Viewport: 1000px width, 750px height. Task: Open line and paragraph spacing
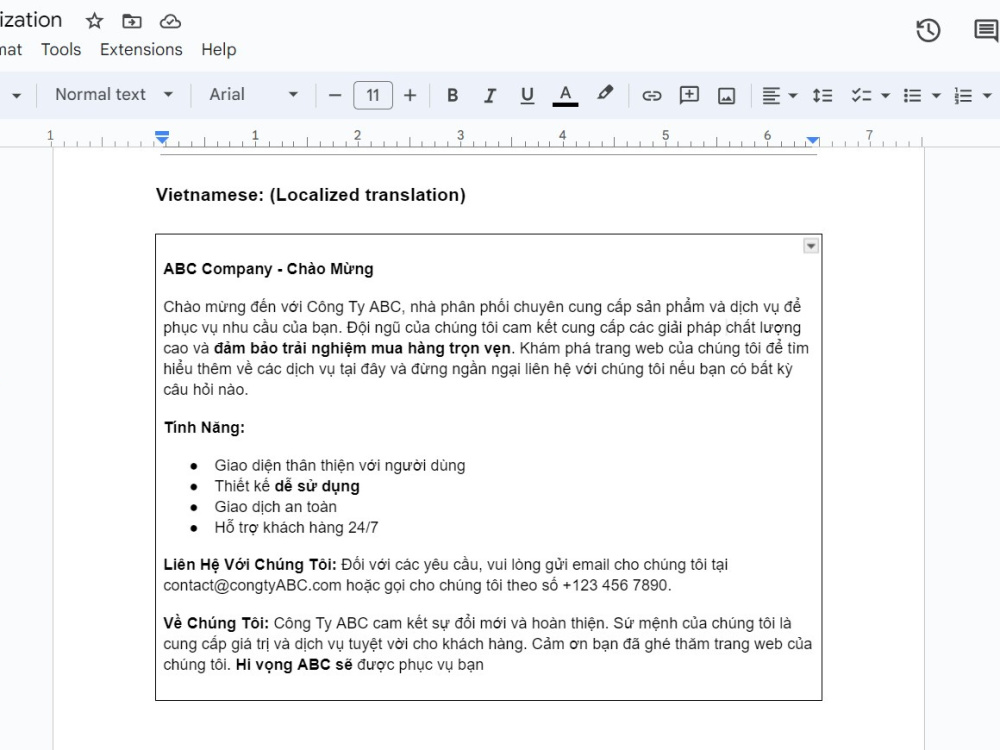[x=822, y=96]
